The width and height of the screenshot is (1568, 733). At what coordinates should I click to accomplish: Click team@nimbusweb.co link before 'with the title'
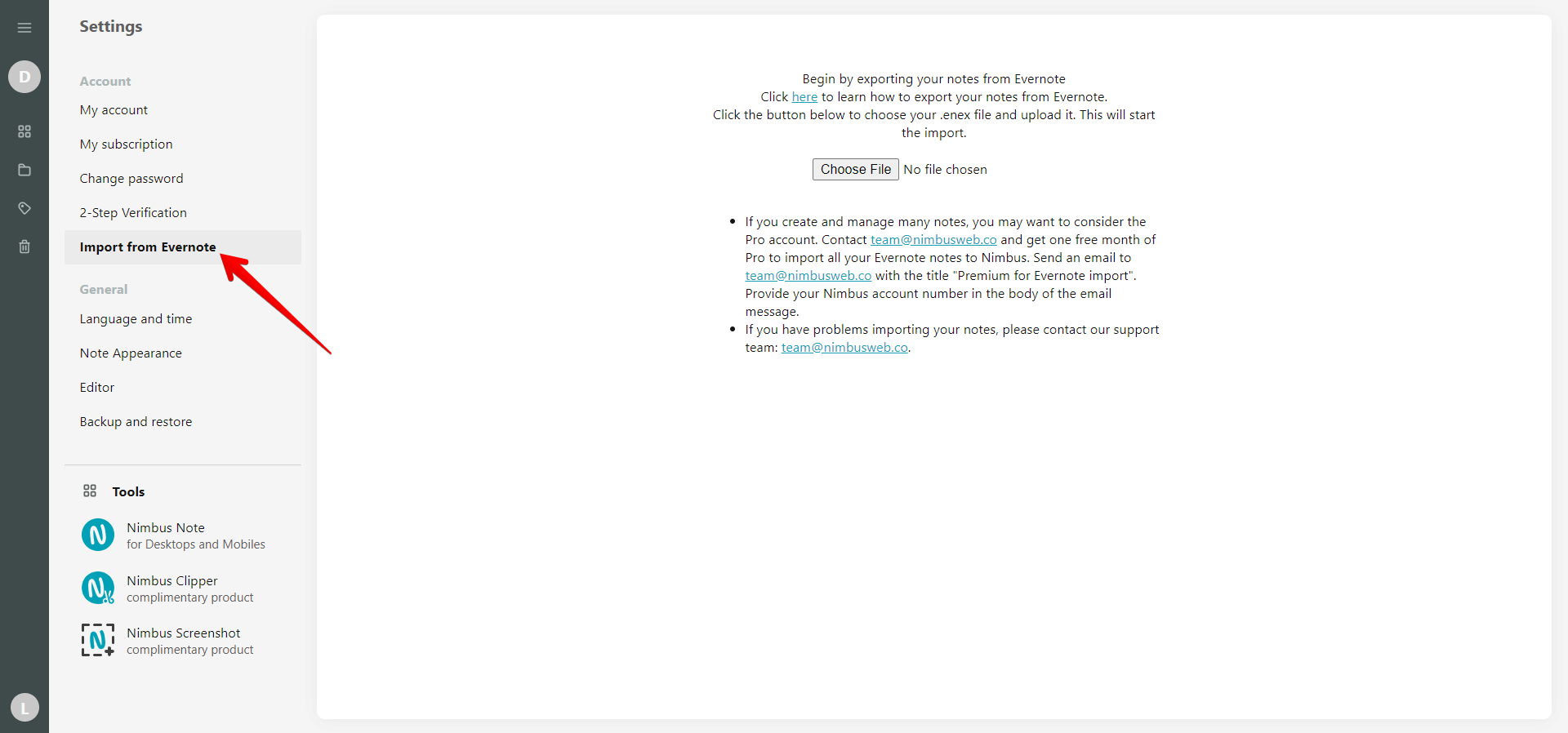[808, 276]
